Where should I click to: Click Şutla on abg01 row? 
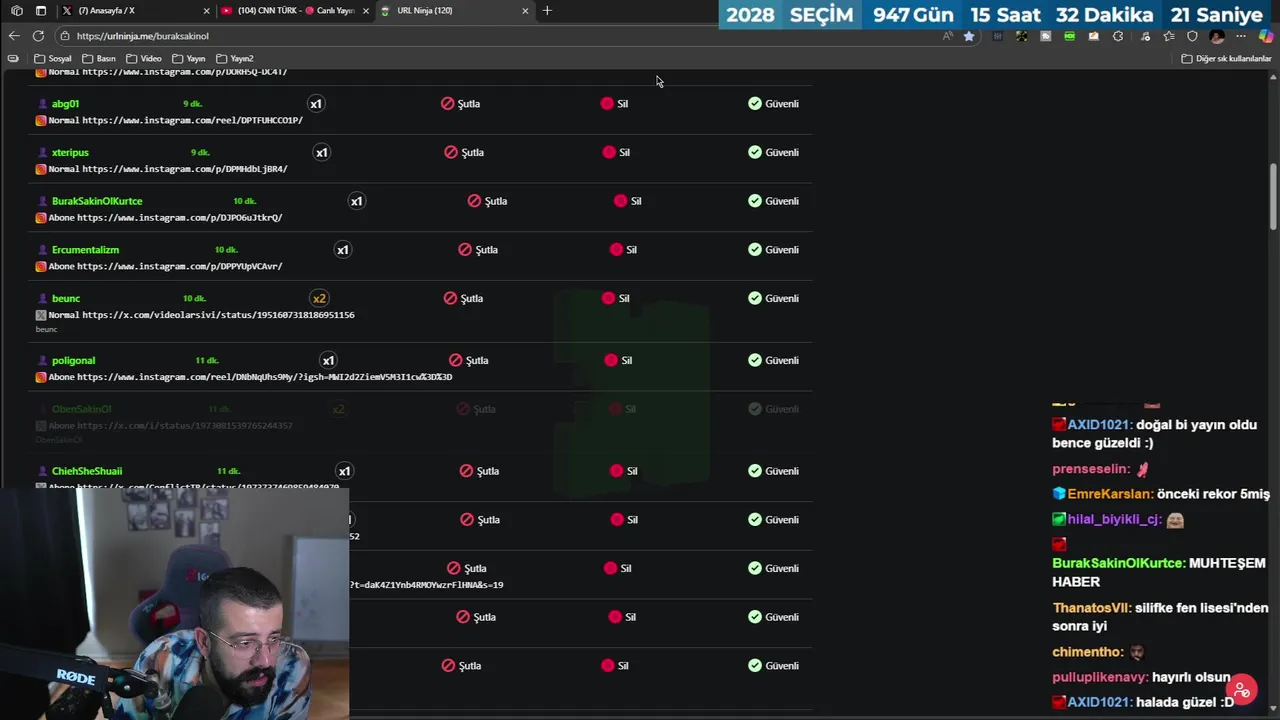tap(460, 104)
